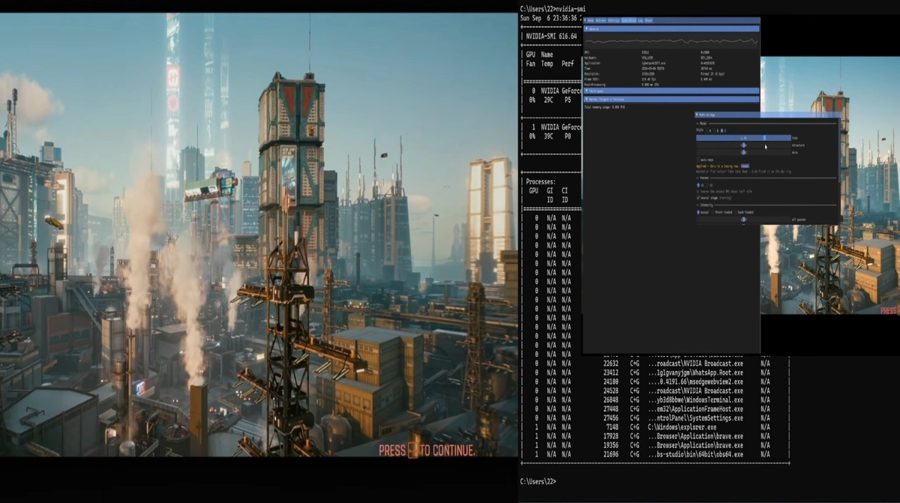Adjust the bottom slider in settings panel
This screenshot has width=900, height=503.
click(743, 219)
